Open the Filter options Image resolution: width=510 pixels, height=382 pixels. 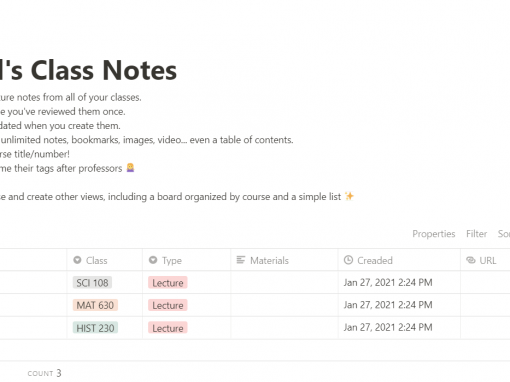(x=476, y=234)
